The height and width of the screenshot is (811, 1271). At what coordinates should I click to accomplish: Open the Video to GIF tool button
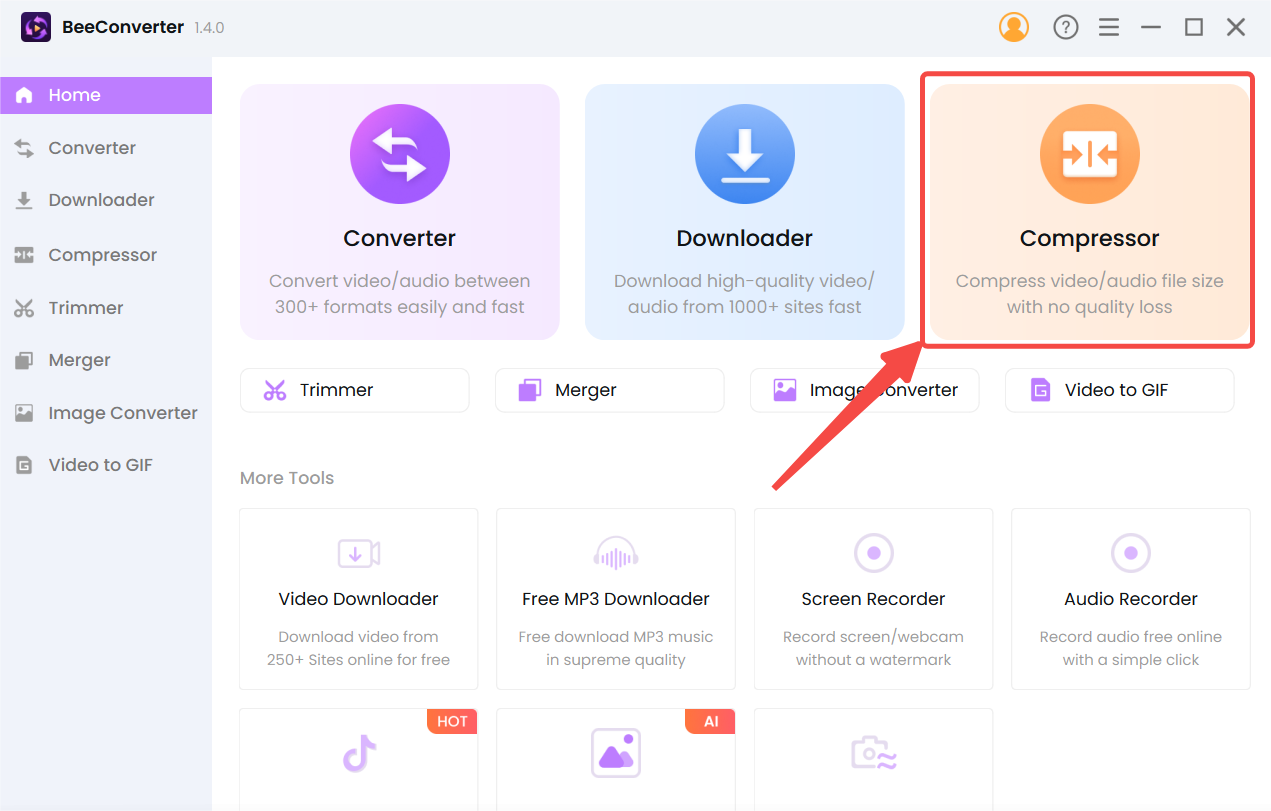click(1119, 390)
